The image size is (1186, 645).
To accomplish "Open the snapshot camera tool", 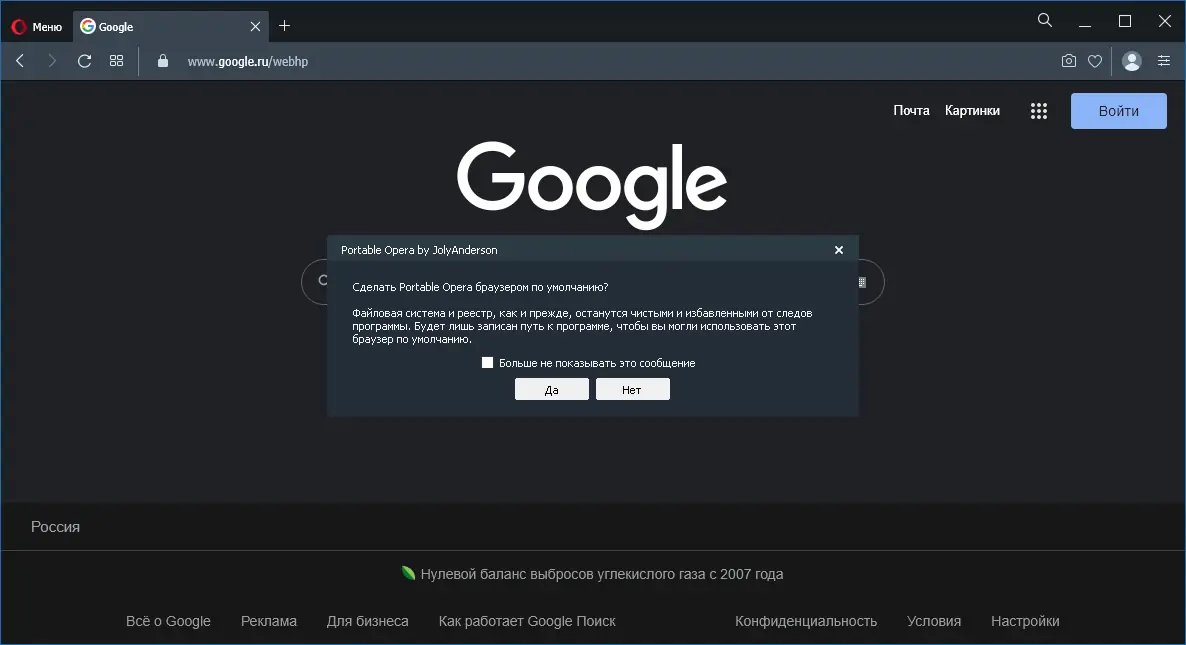I will click(x=1068, y=61).
